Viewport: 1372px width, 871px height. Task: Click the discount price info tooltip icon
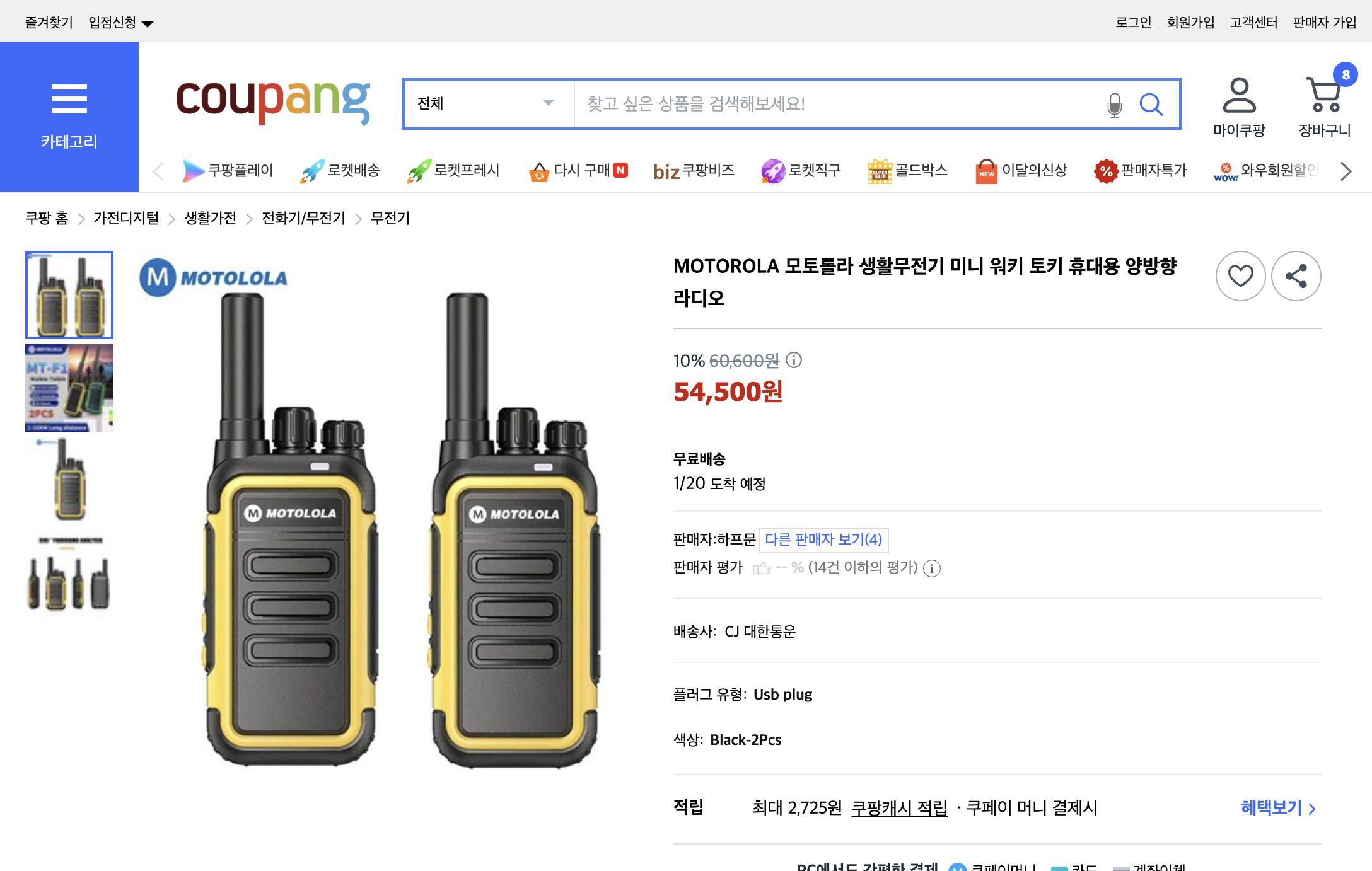click(x=793, y=361)
